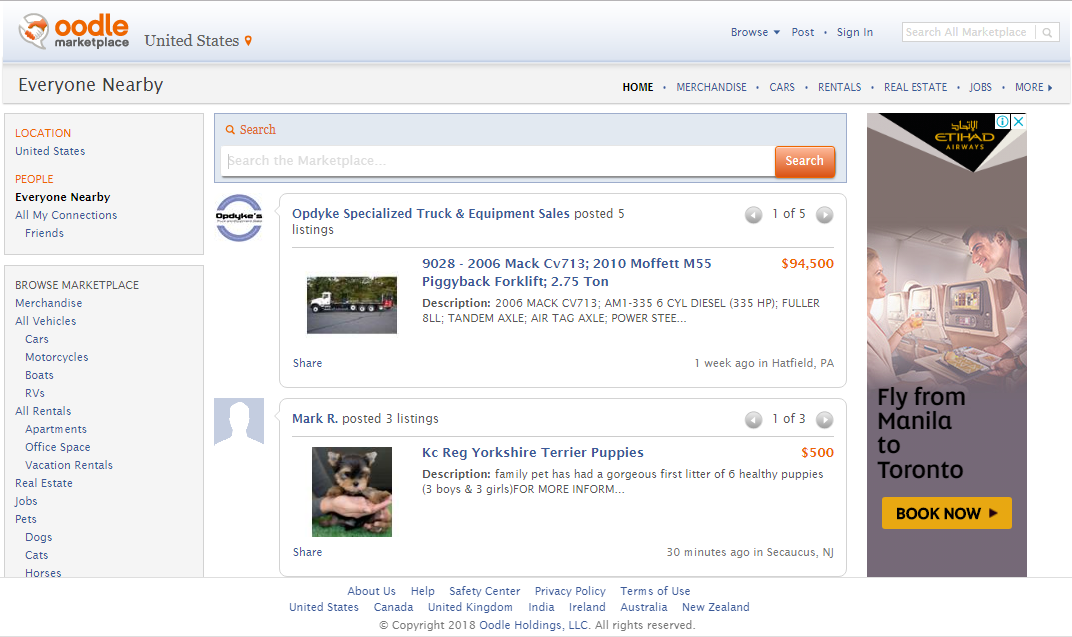The height and width of the screenshot is (637, 1072).
Task: Click the ad info icon on Etihad banner
Action: point(1002,122)
